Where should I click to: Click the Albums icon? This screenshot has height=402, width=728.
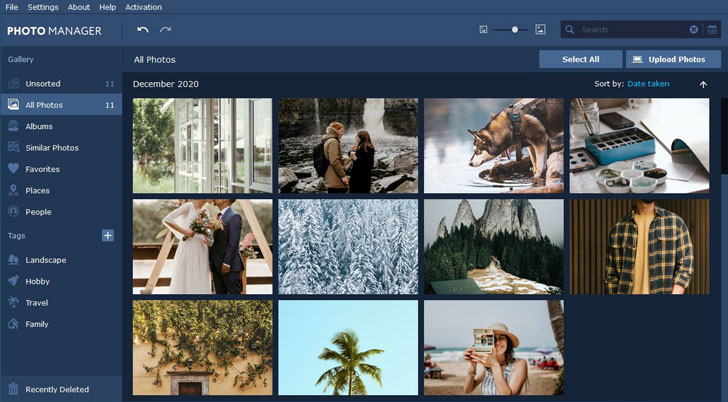13,126
